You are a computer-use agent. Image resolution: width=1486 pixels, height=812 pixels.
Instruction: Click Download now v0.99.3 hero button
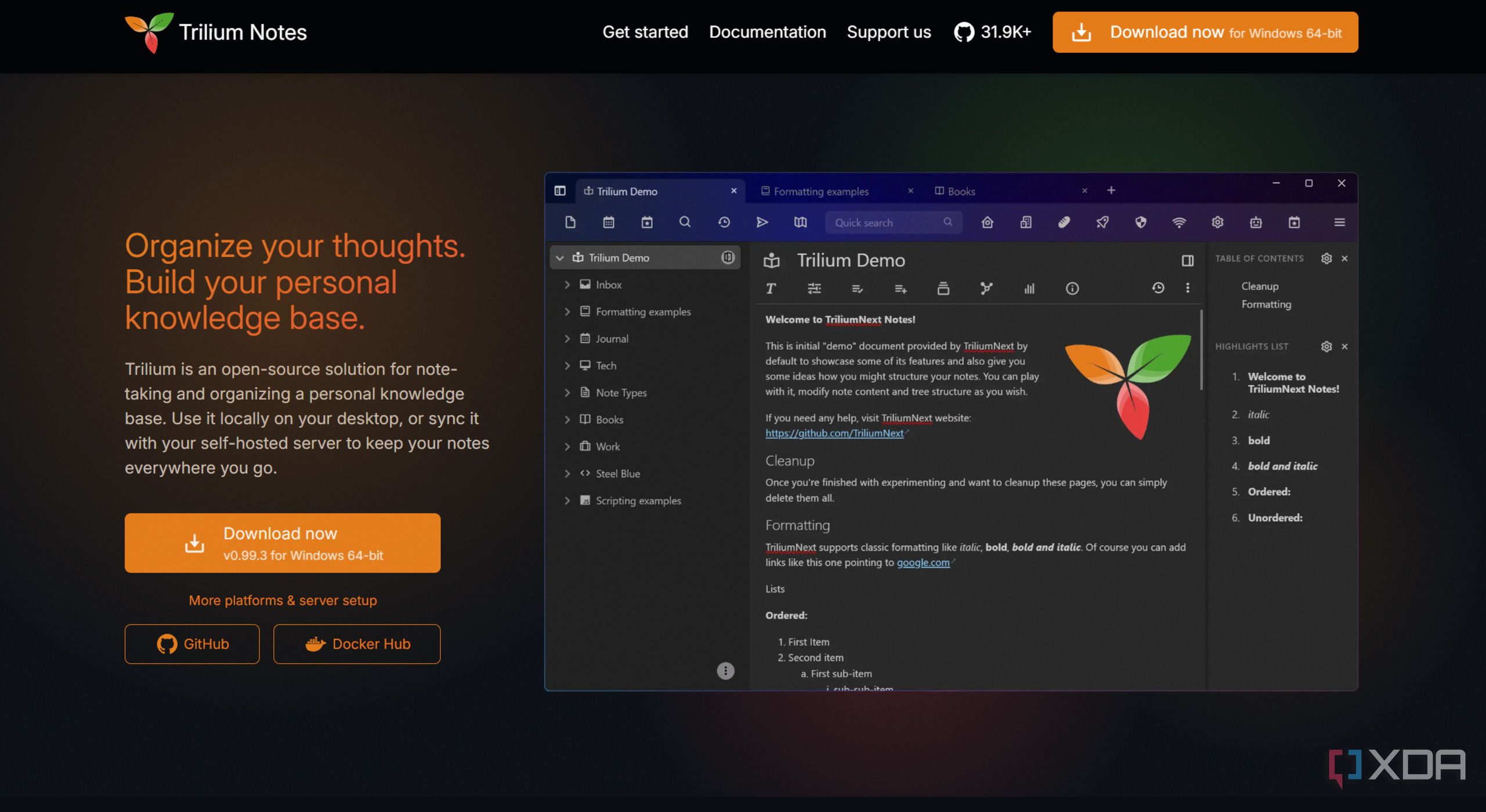coord(283,543)
